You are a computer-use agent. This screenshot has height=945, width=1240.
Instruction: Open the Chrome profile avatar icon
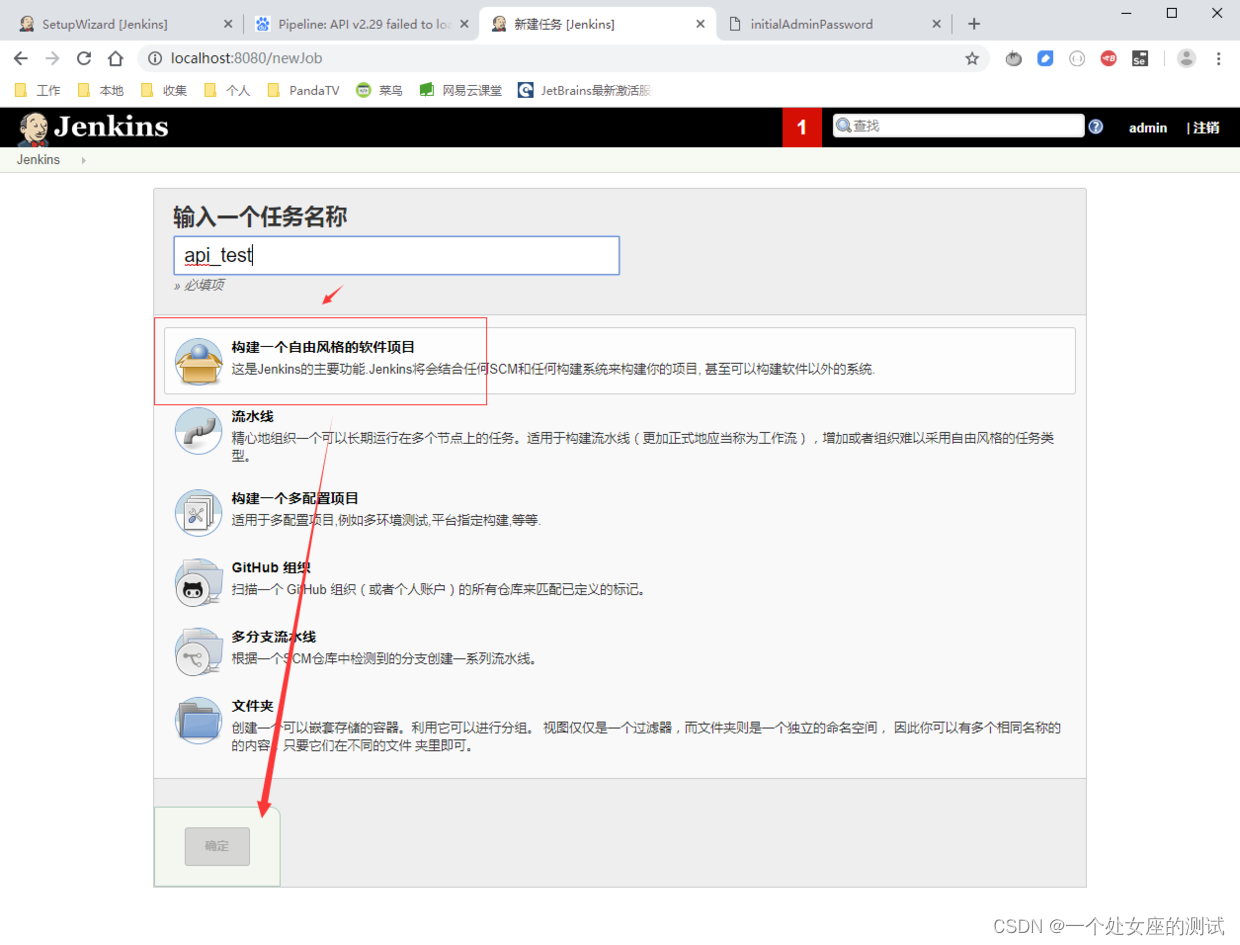tap(1186, 58)
